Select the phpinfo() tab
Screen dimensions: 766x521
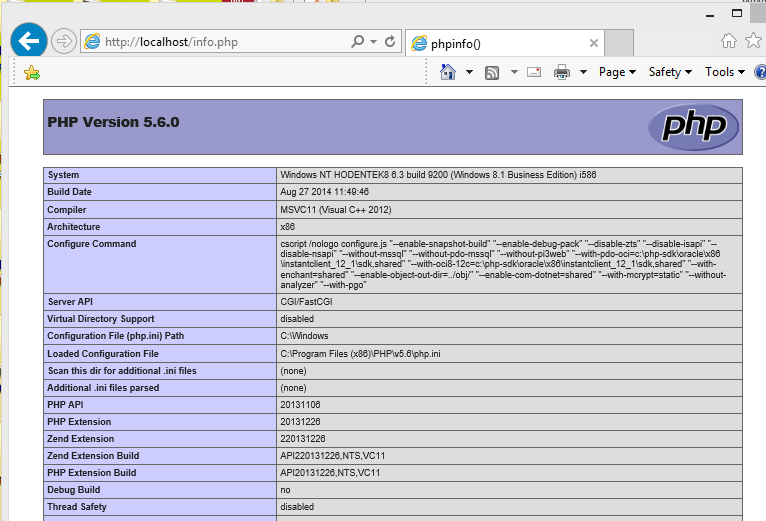pos(503,43)
